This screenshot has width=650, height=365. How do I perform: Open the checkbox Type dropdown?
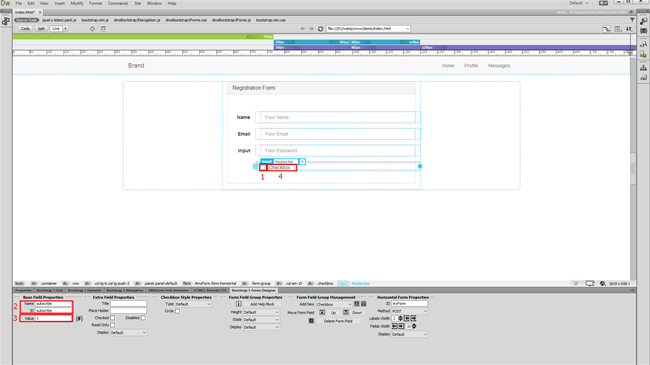pos(194,304)
